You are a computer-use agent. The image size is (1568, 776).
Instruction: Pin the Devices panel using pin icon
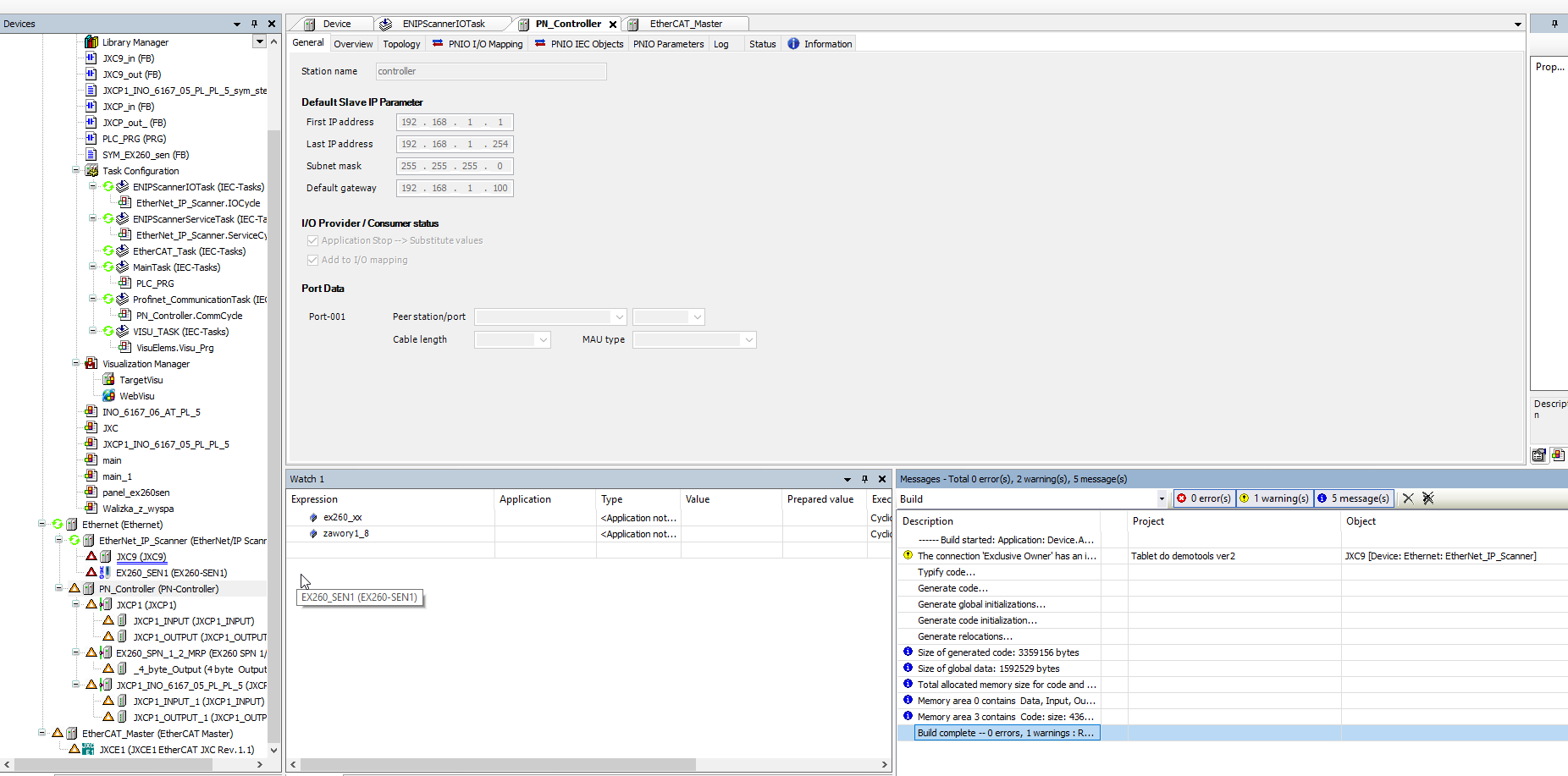(x=254, y=24)
